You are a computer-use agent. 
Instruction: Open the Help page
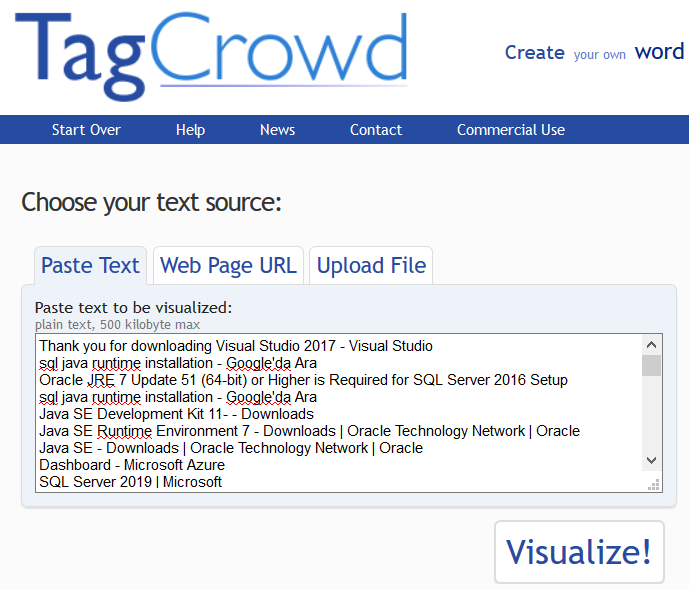pos(190,130)
